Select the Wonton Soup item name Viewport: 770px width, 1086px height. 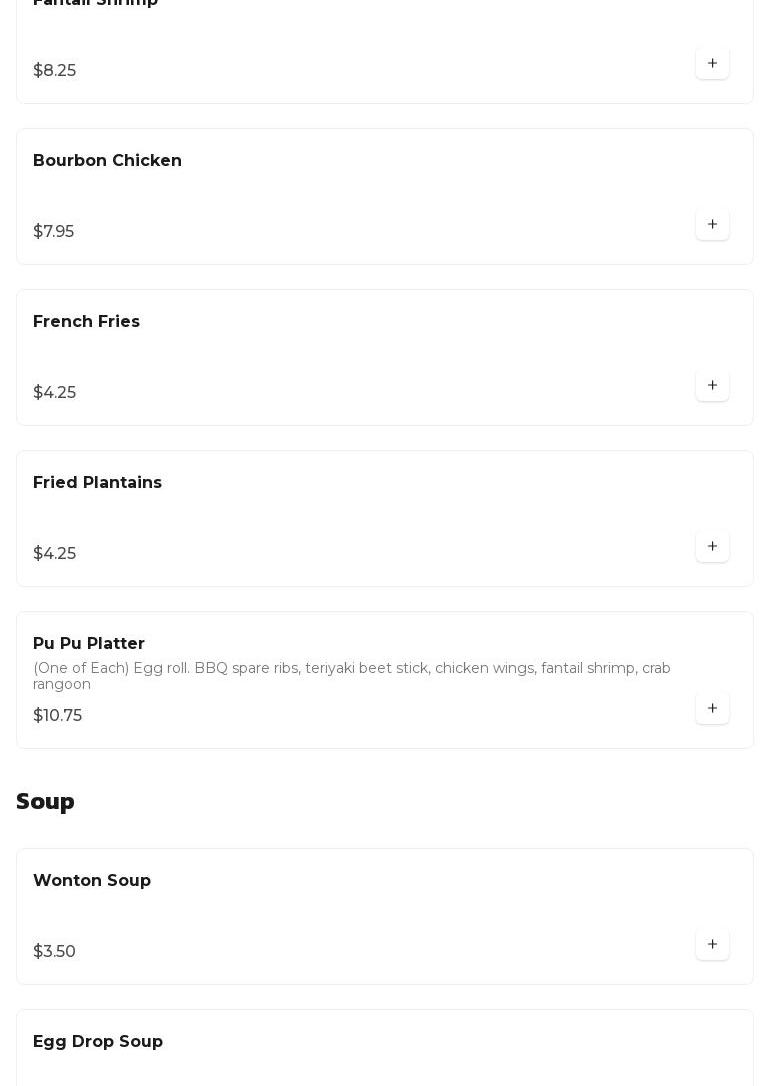(92, 881)
